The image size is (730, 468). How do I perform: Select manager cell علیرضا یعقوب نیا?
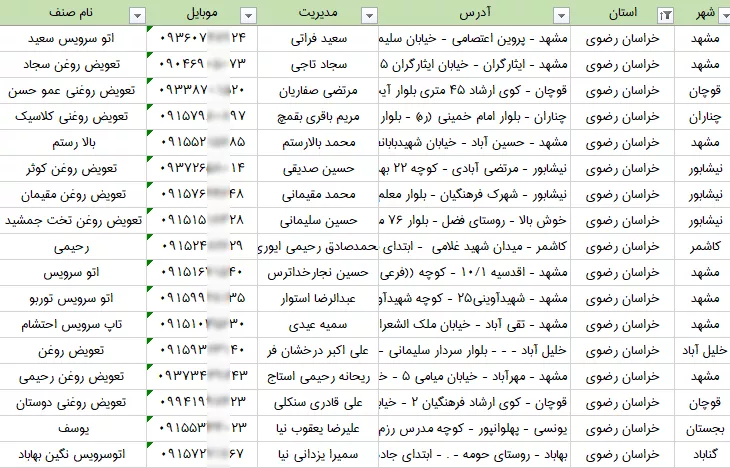click(x=318, y=429)
